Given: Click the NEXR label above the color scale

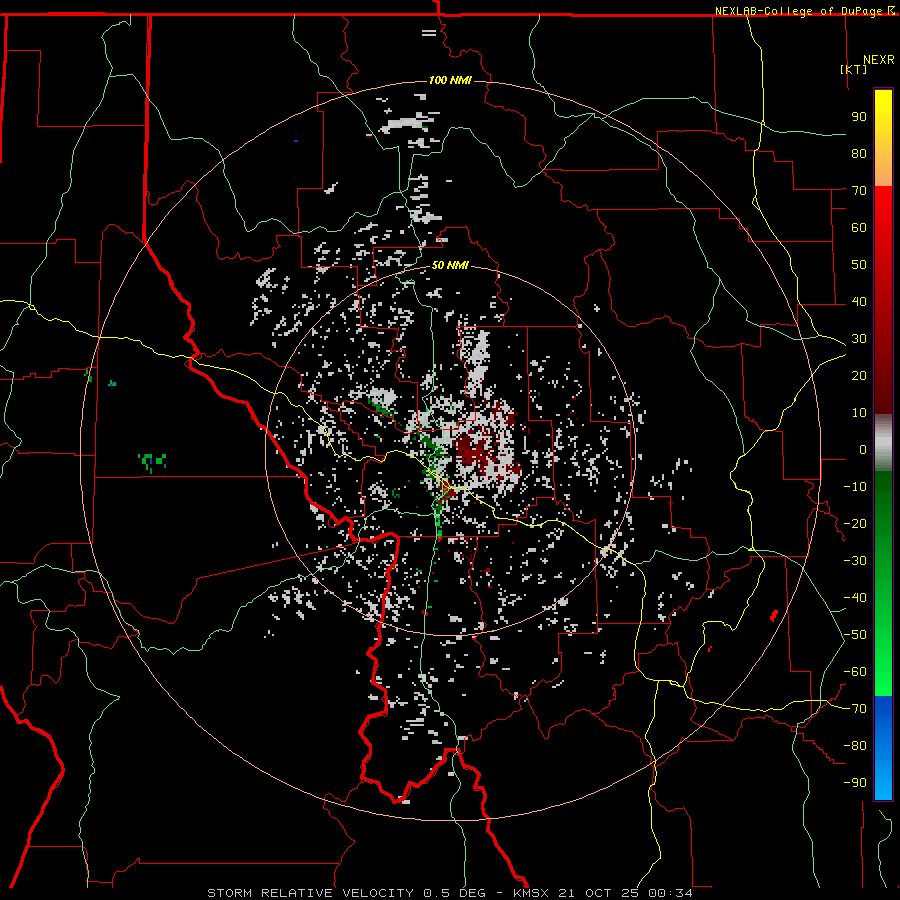Looking at the screenshot, I should click(x=879, y=60).
